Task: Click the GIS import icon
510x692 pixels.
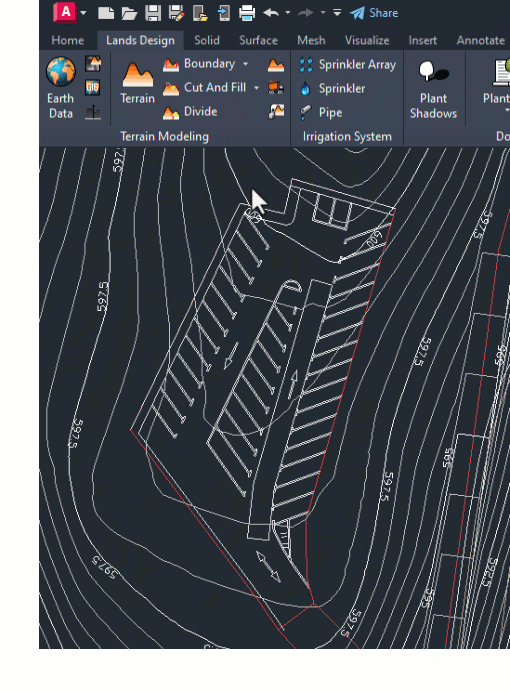Action: [93, 88]
